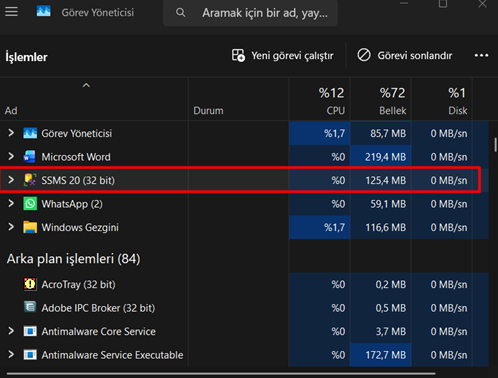
Task: Click the search magnifier icon
Action: (x=181, y=13)
